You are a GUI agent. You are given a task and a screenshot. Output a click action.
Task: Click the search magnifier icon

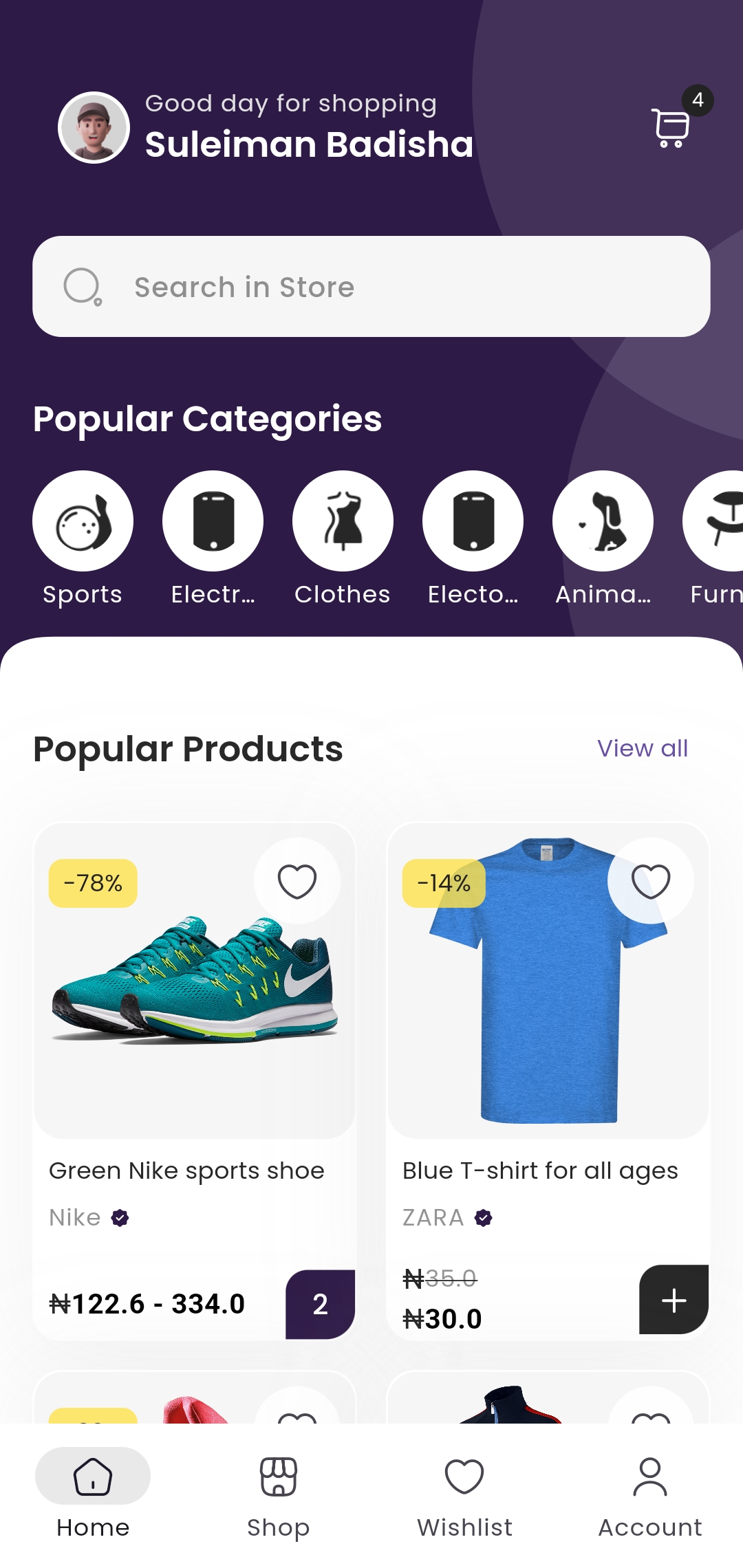tap(83, 286)
